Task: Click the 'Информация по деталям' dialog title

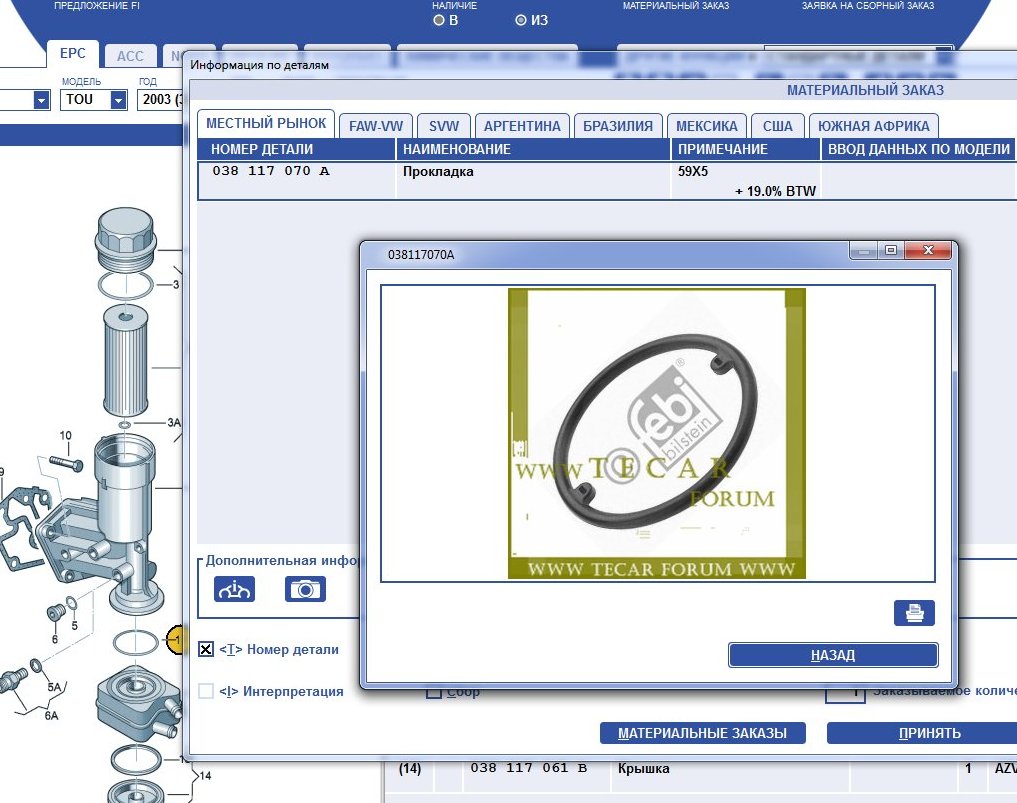Action: [259, 65]
